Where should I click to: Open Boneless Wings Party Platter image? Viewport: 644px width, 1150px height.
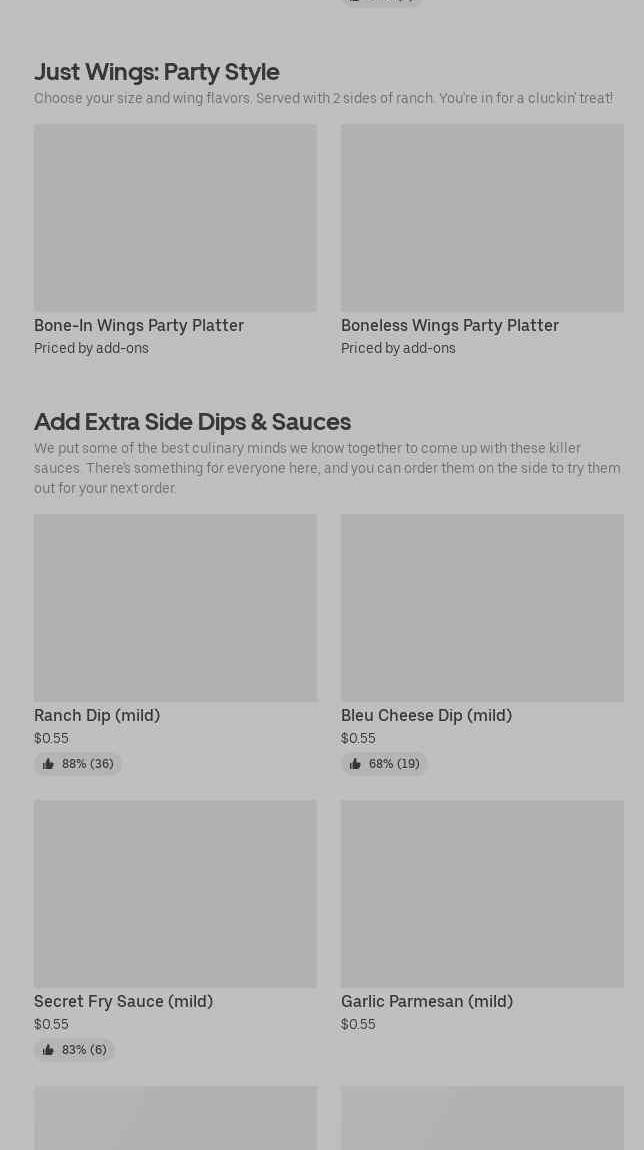tap(482, 217)
